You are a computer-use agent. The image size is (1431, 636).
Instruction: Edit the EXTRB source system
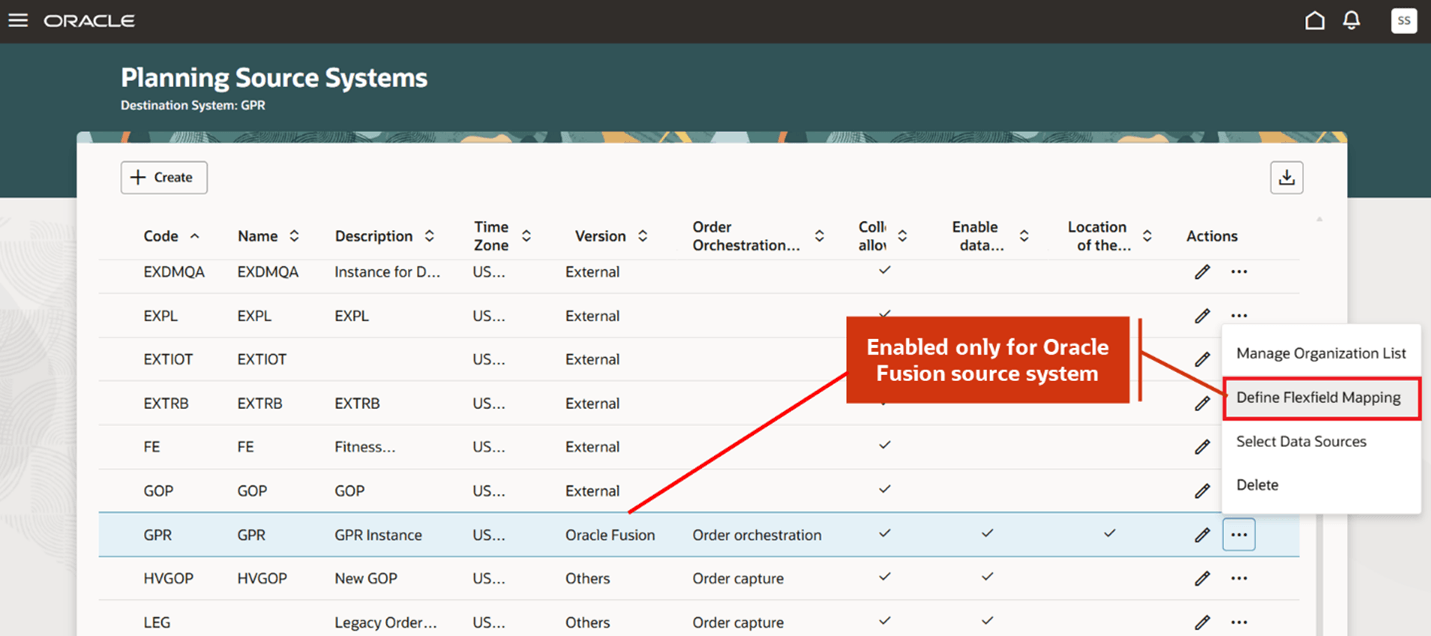coord(1202,404)
